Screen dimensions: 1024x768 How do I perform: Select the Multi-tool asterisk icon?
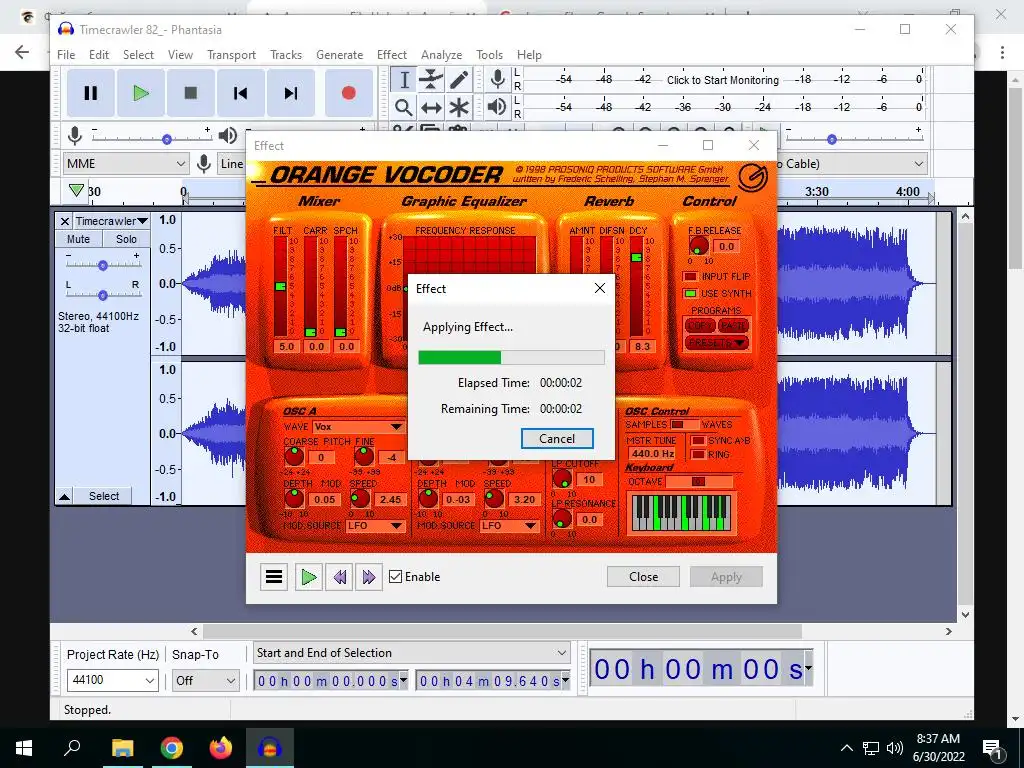click(x=458, y=107)
